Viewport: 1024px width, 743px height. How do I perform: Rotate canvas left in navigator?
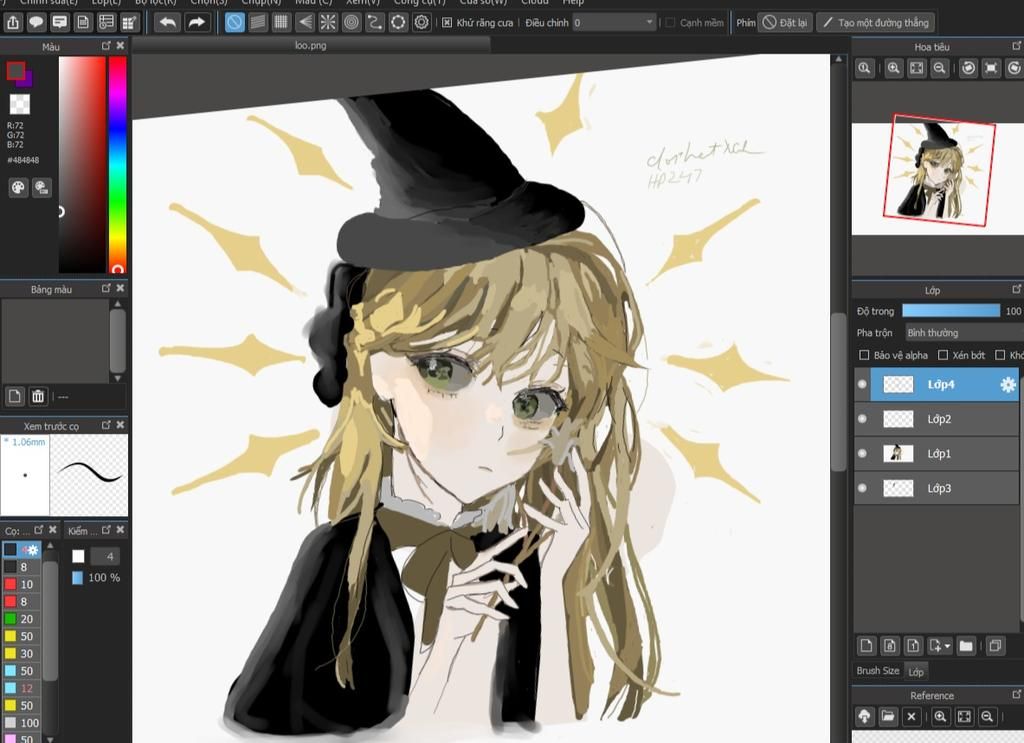(x=968, y=68)
